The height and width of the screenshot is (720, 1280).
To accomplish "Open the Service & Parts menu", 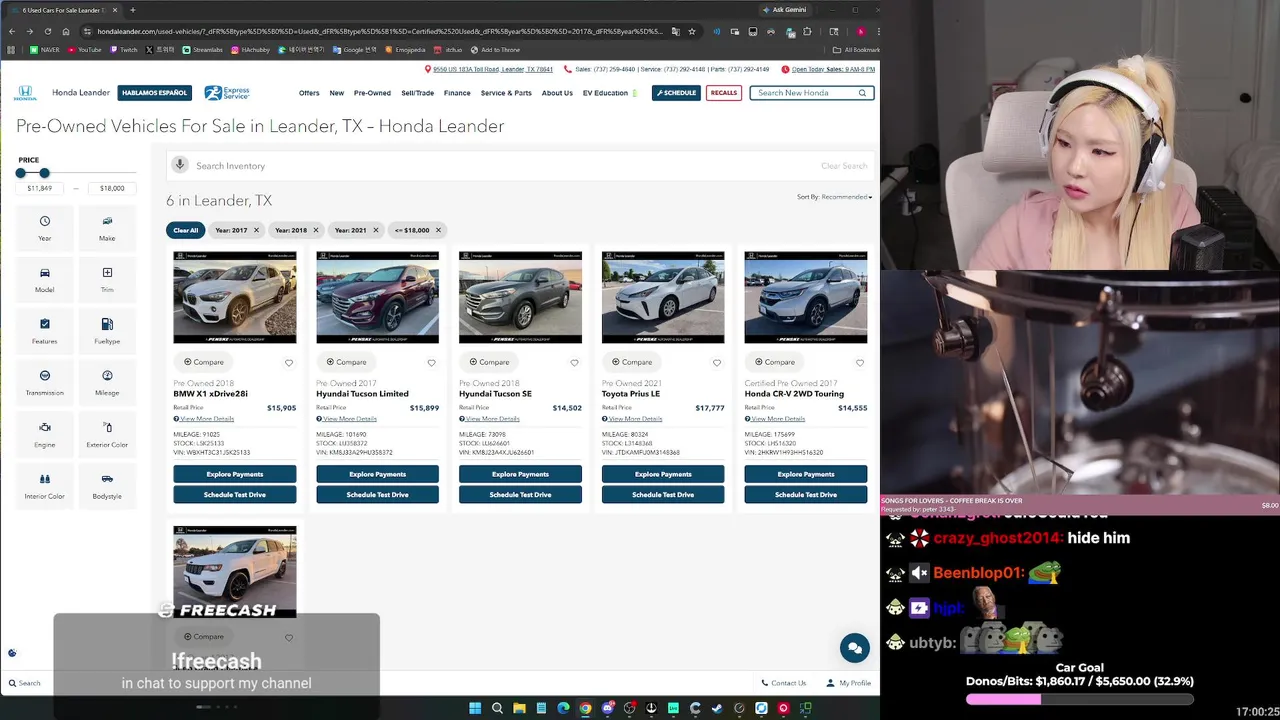I will pos(506,93).
